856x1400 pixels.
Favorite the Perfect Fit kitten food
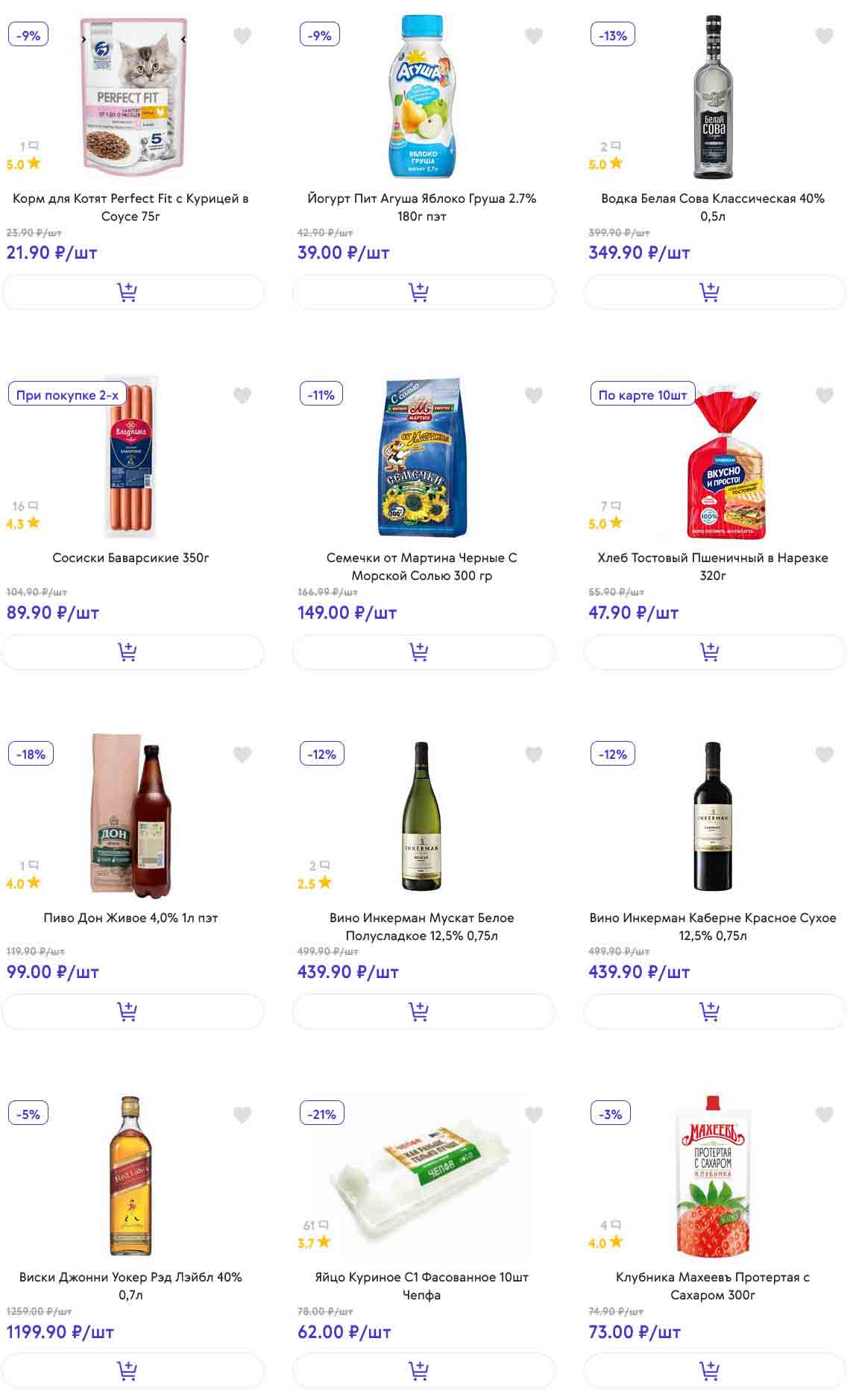pos(242,36)
